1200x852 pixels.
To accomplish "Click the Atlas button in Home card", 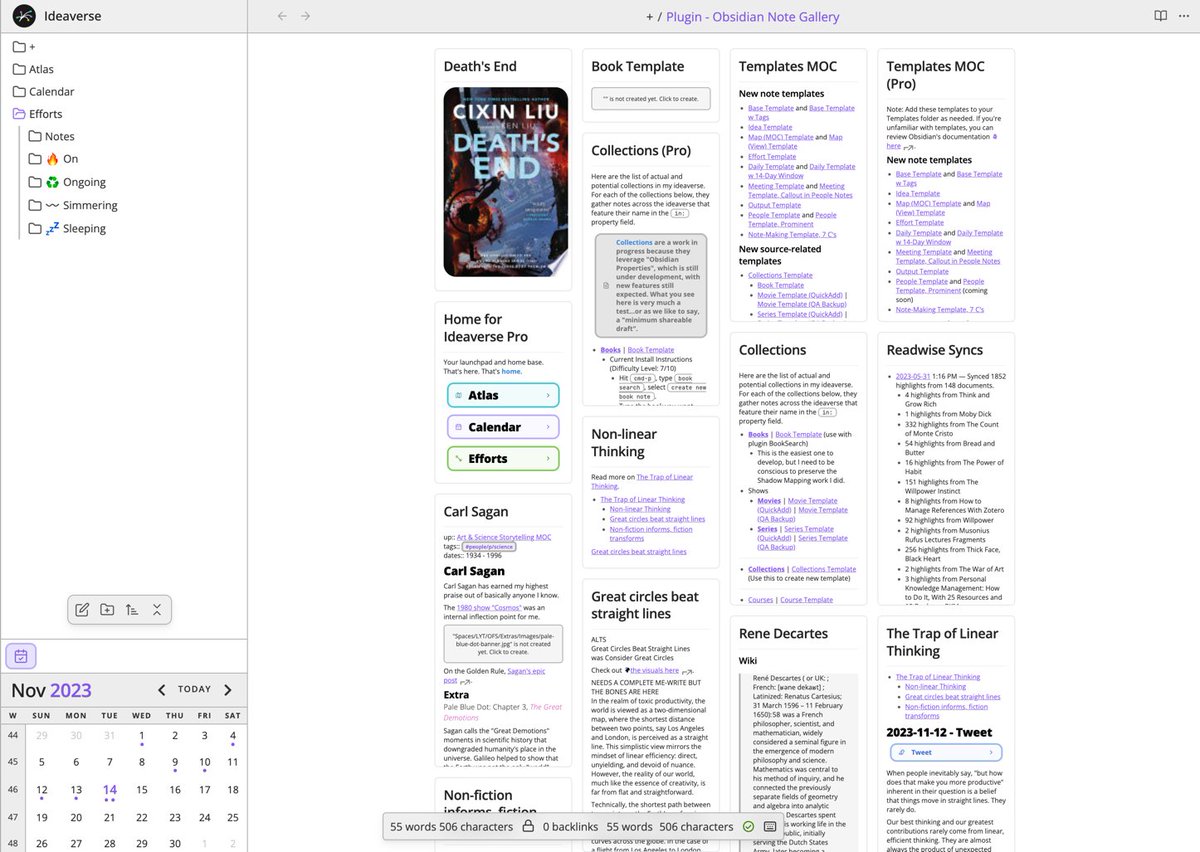I will (x=503, y=396).
